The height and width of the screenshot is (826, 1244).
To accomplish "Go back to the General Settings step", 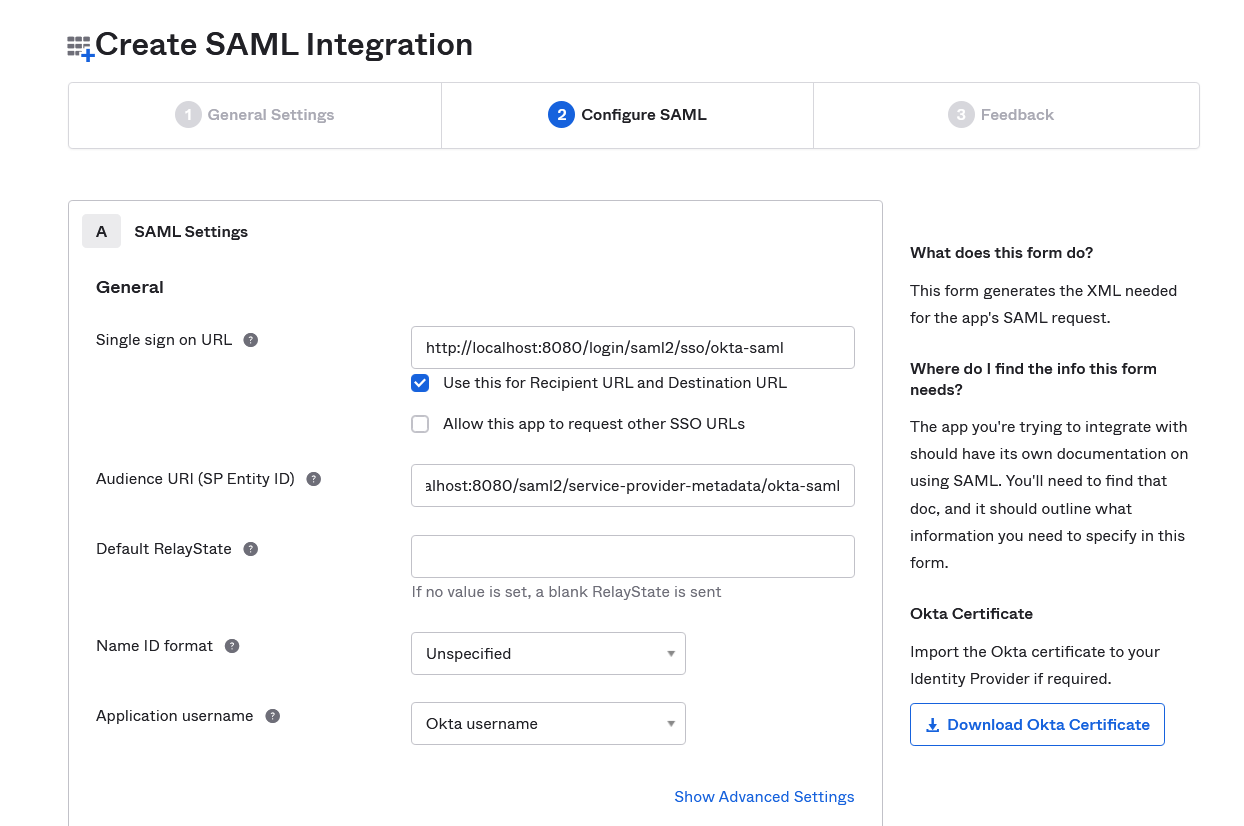I will tap(254, 114).
